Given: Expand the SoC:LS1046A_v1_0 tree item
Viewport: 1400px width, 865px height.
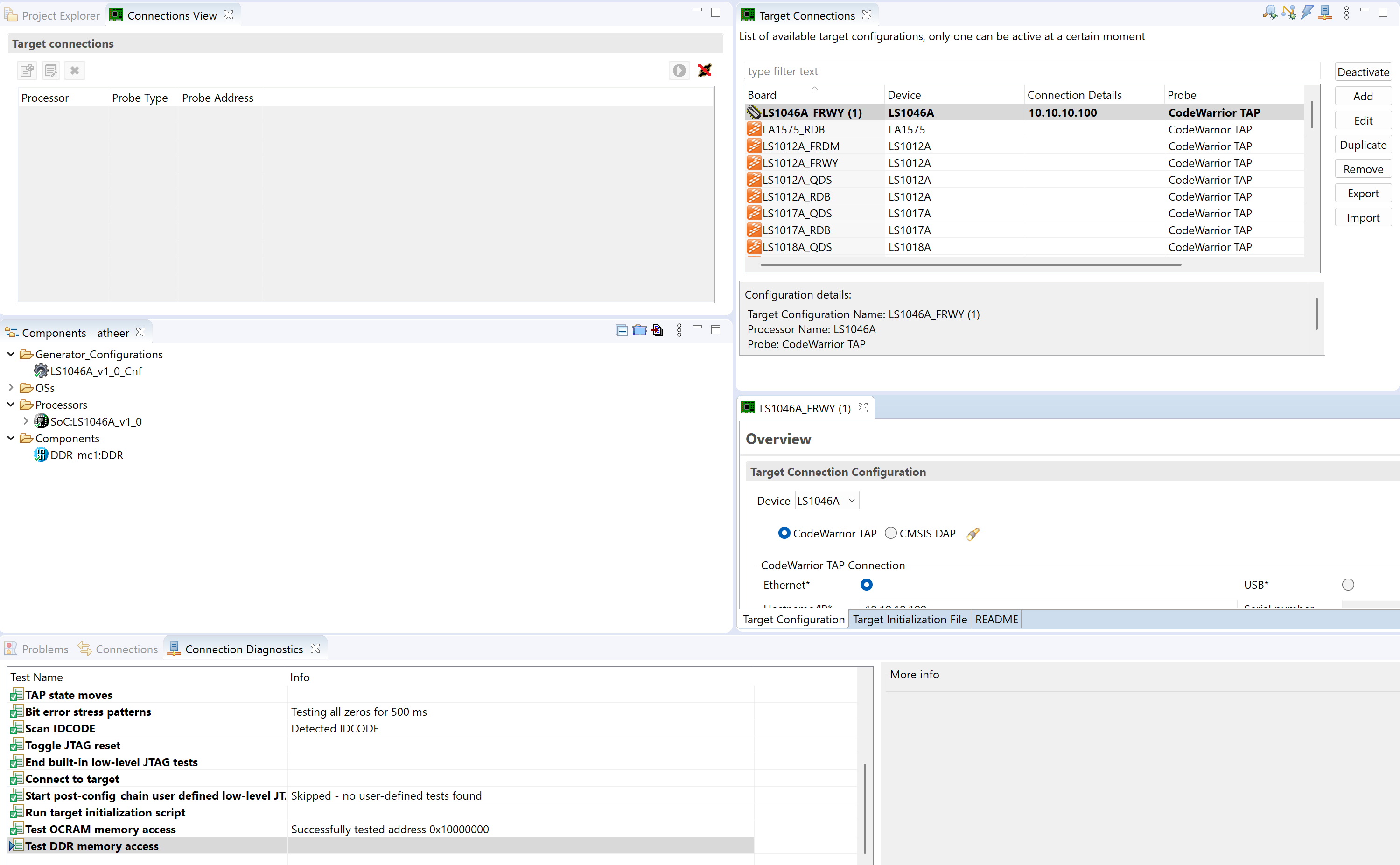Looking at the screenshot, I should pos(25,421).
